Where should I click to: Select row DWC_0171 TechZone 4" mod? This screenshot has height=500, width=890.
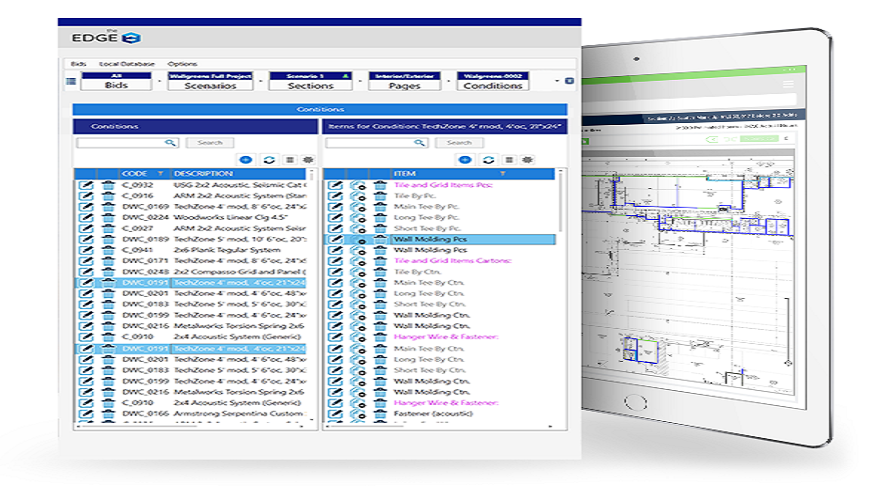click(x=191, y=261)
